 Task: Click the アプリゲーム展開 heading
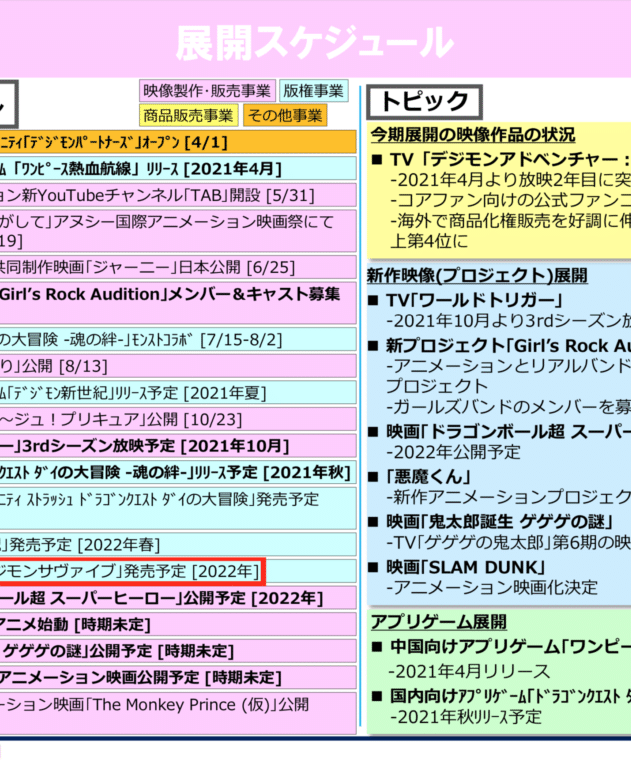(438, 622)
